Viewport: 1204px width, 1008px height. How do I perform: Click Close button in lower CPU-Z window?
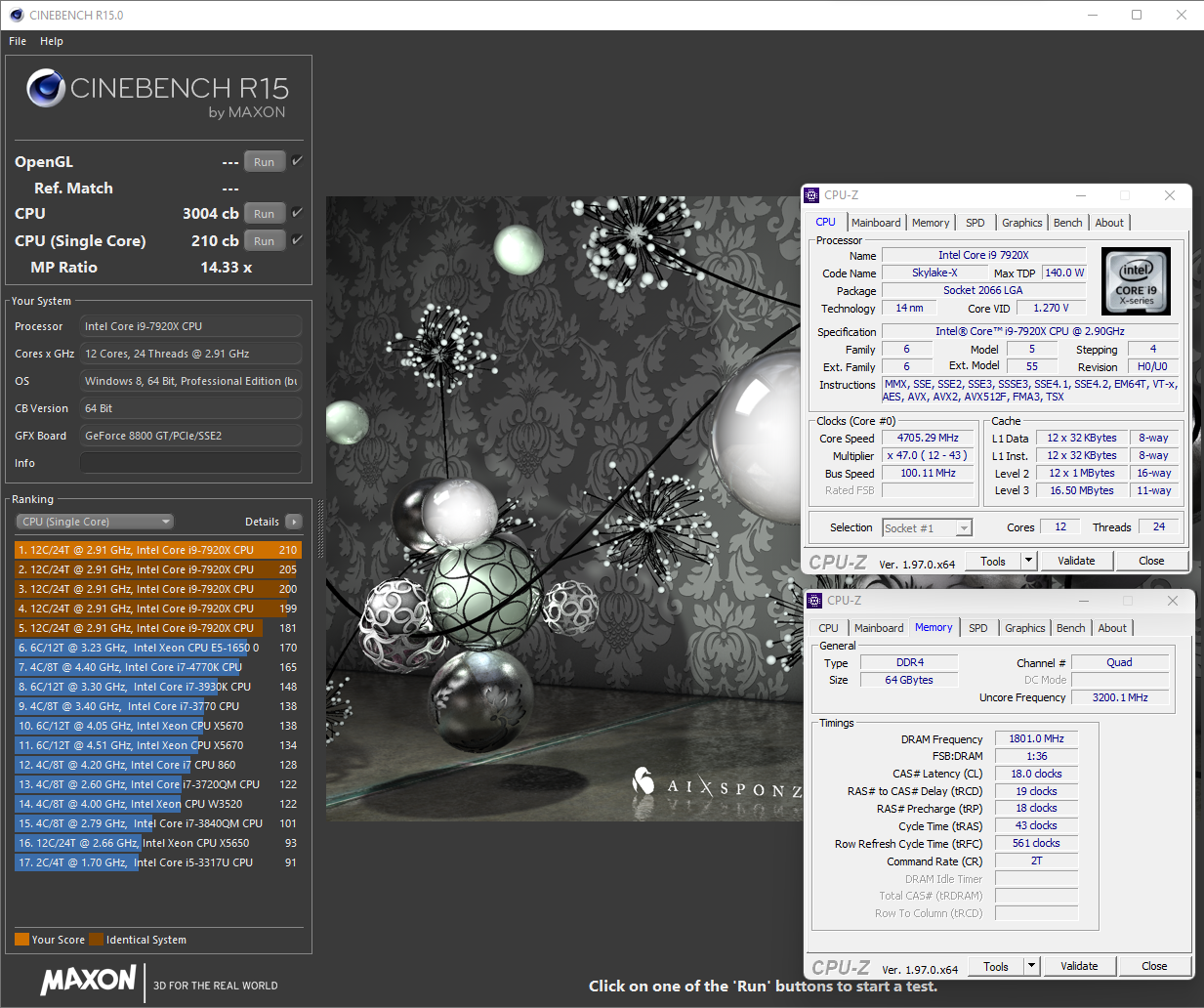click(1154, 966)
